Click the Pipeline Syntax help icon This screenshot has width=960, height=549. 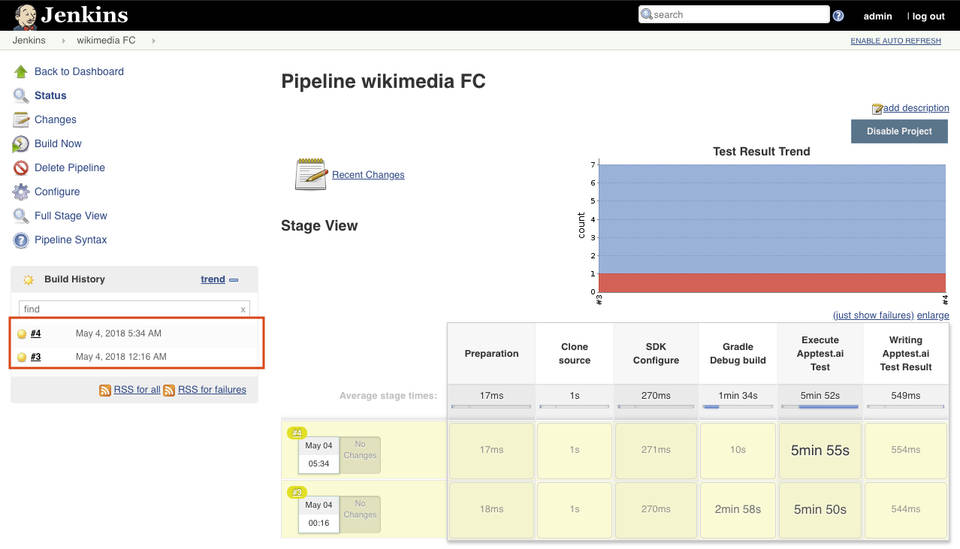21,240
